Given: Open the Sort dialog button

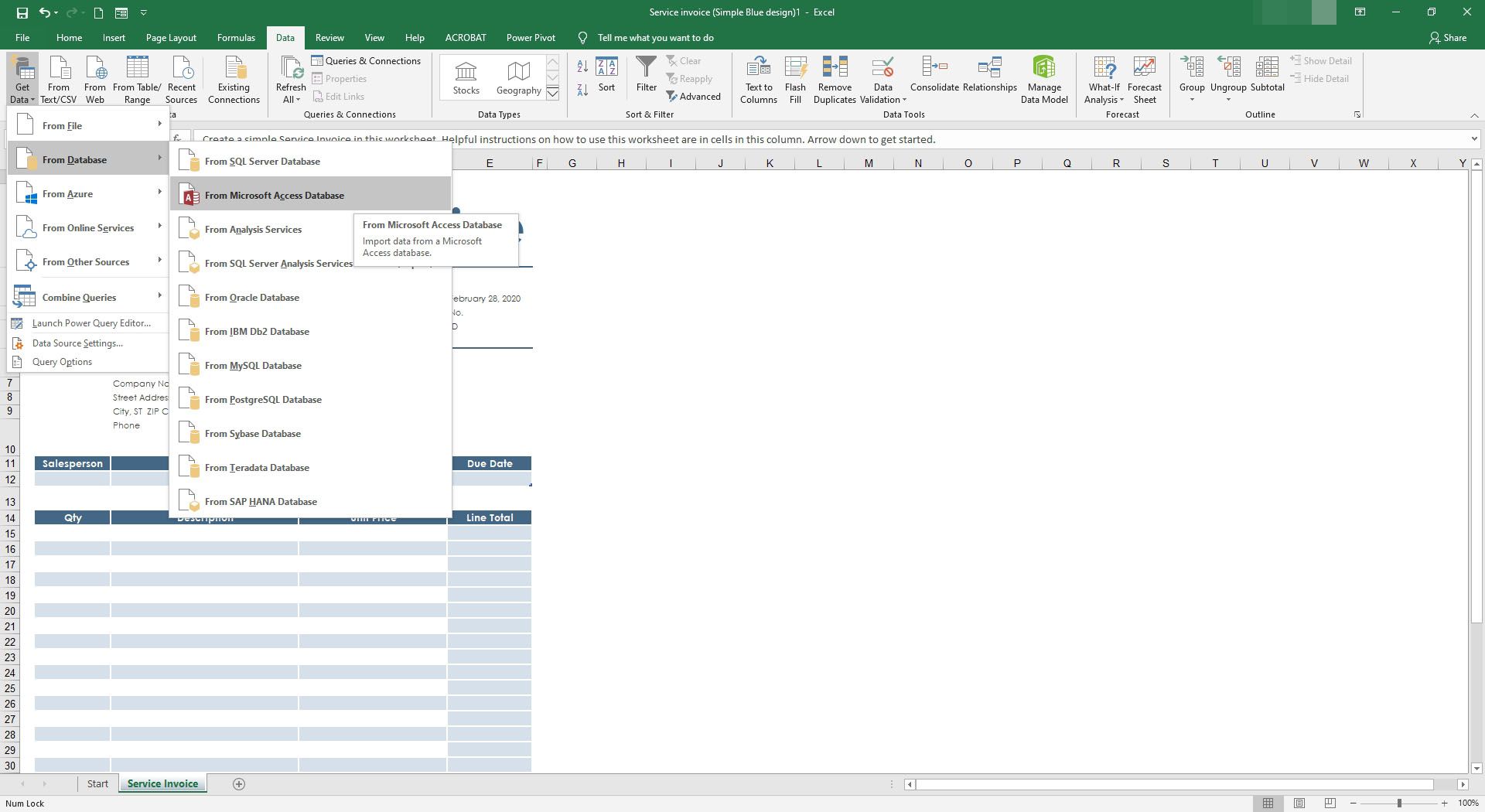Looking at the screenshot, I should tap(606, 75).
